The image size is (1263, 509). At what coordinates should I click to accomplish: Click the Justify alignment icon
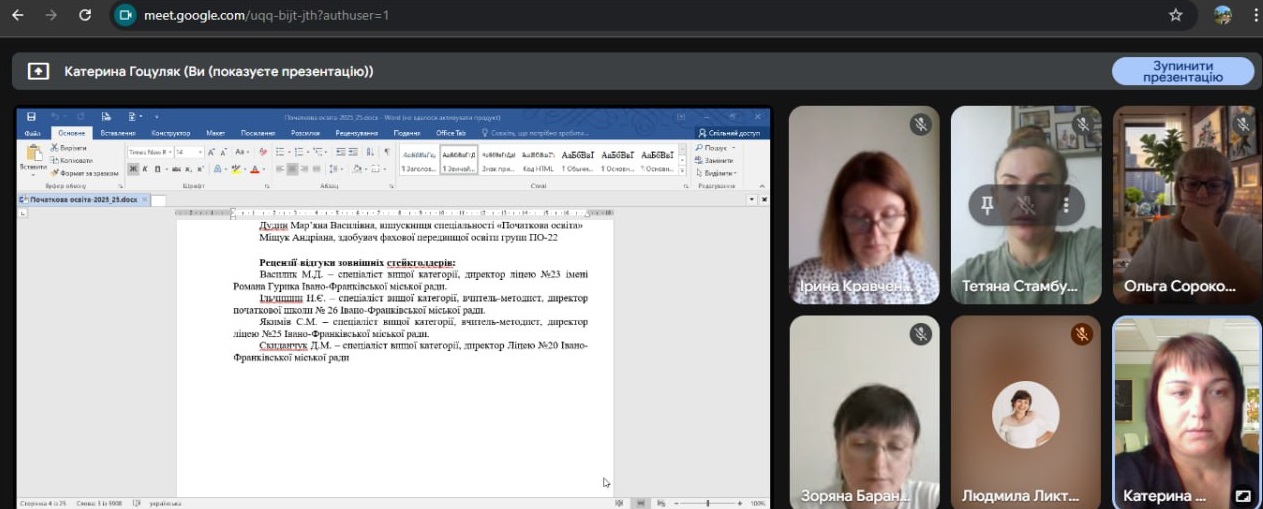pyautogui.click(x=316, y=169)
